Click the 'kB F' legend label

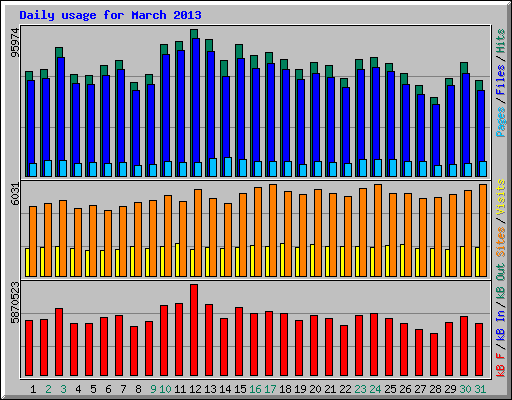501,365
